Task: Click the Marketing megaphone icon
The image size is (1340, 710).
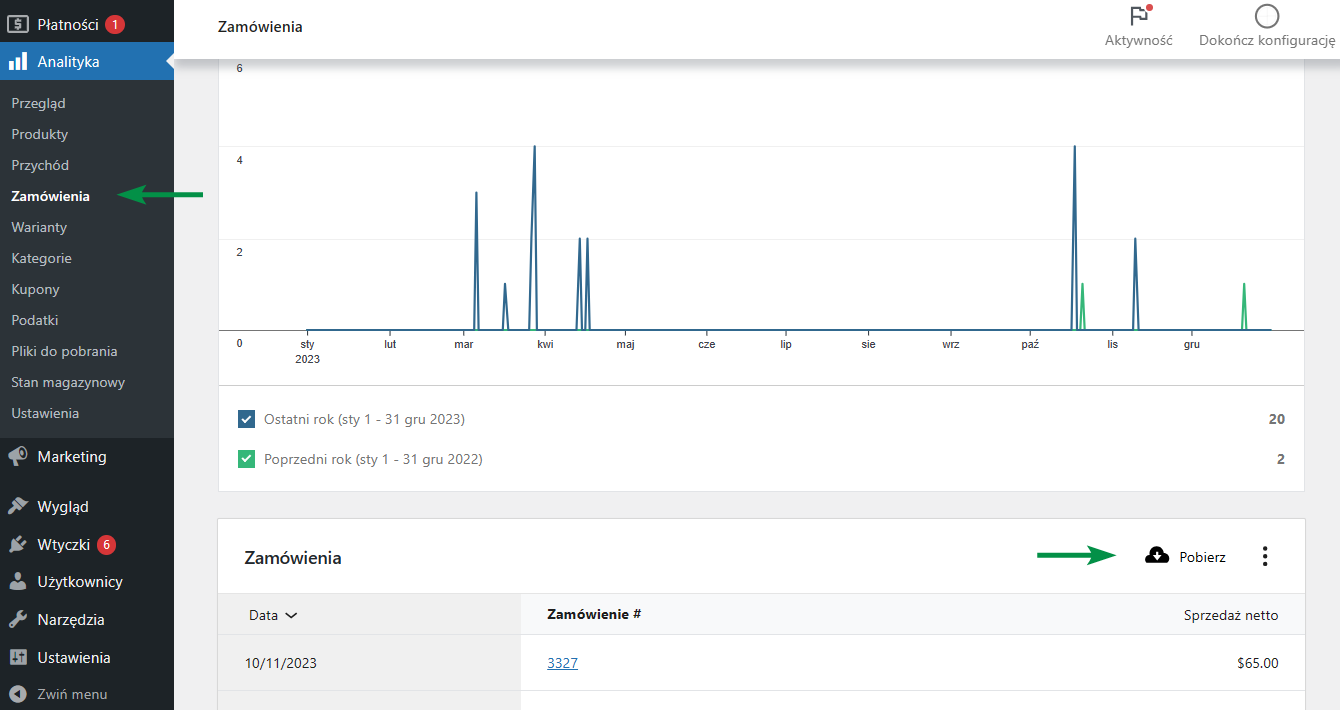Action: 18,457
